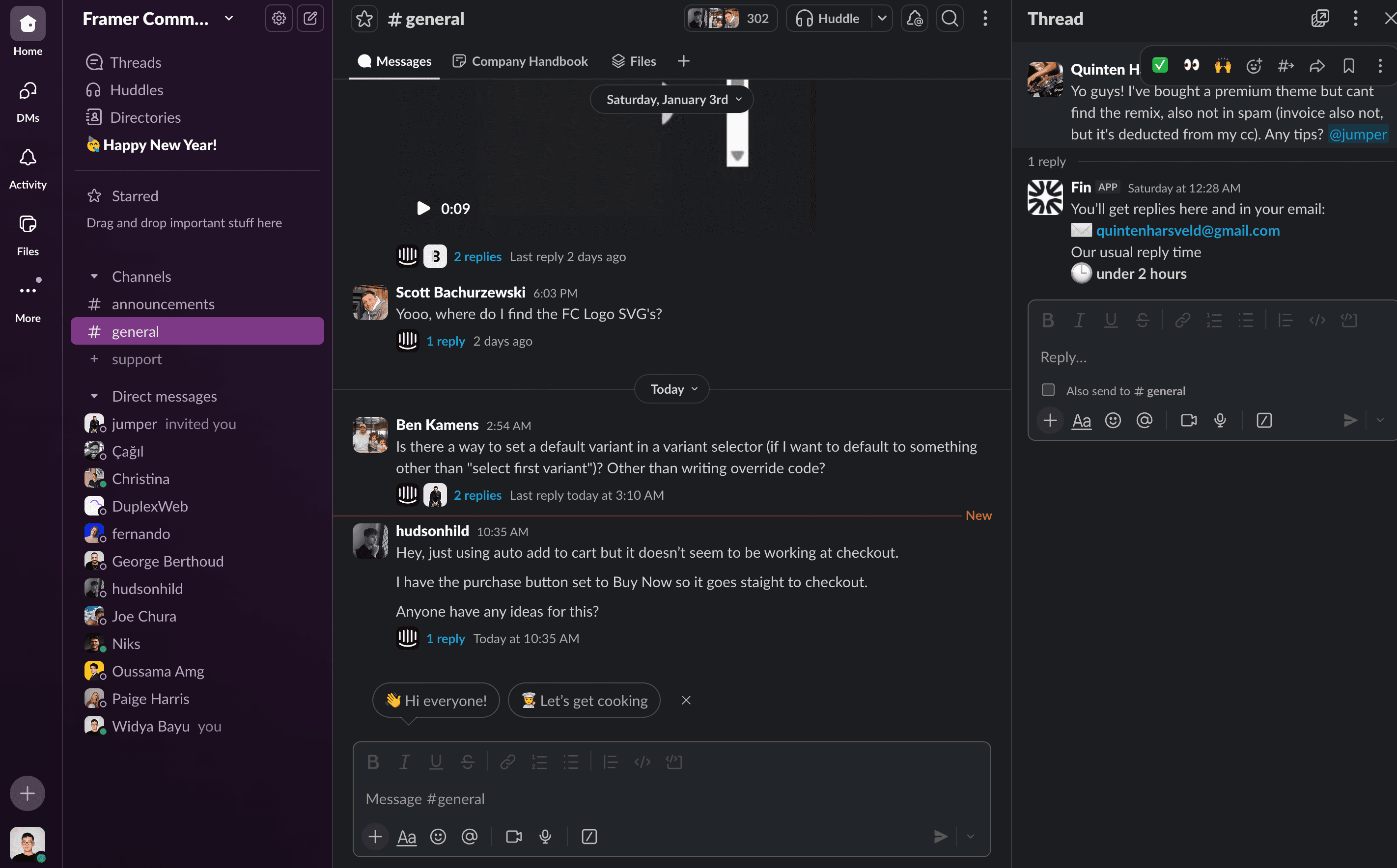The width and height of the screenshot is (1397, 868).
Task: Toggle bold formatting in the reply editor
Action: 1047,320
